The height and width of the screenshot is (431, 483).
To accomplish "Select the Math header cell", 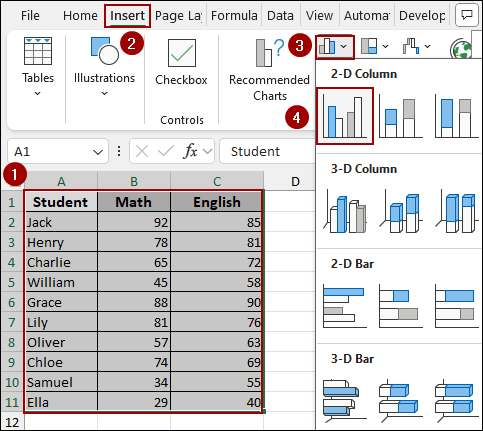I will [134, 202].
